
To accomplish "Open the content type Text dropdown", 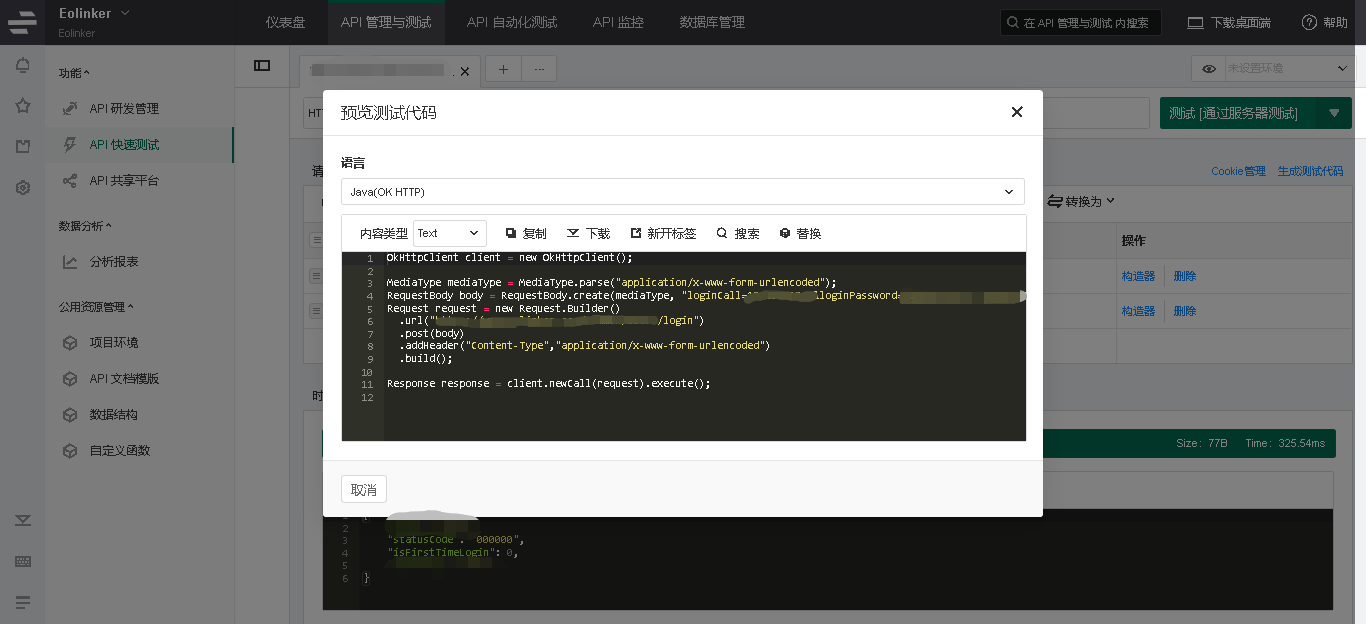I will (x=449, y=233).
